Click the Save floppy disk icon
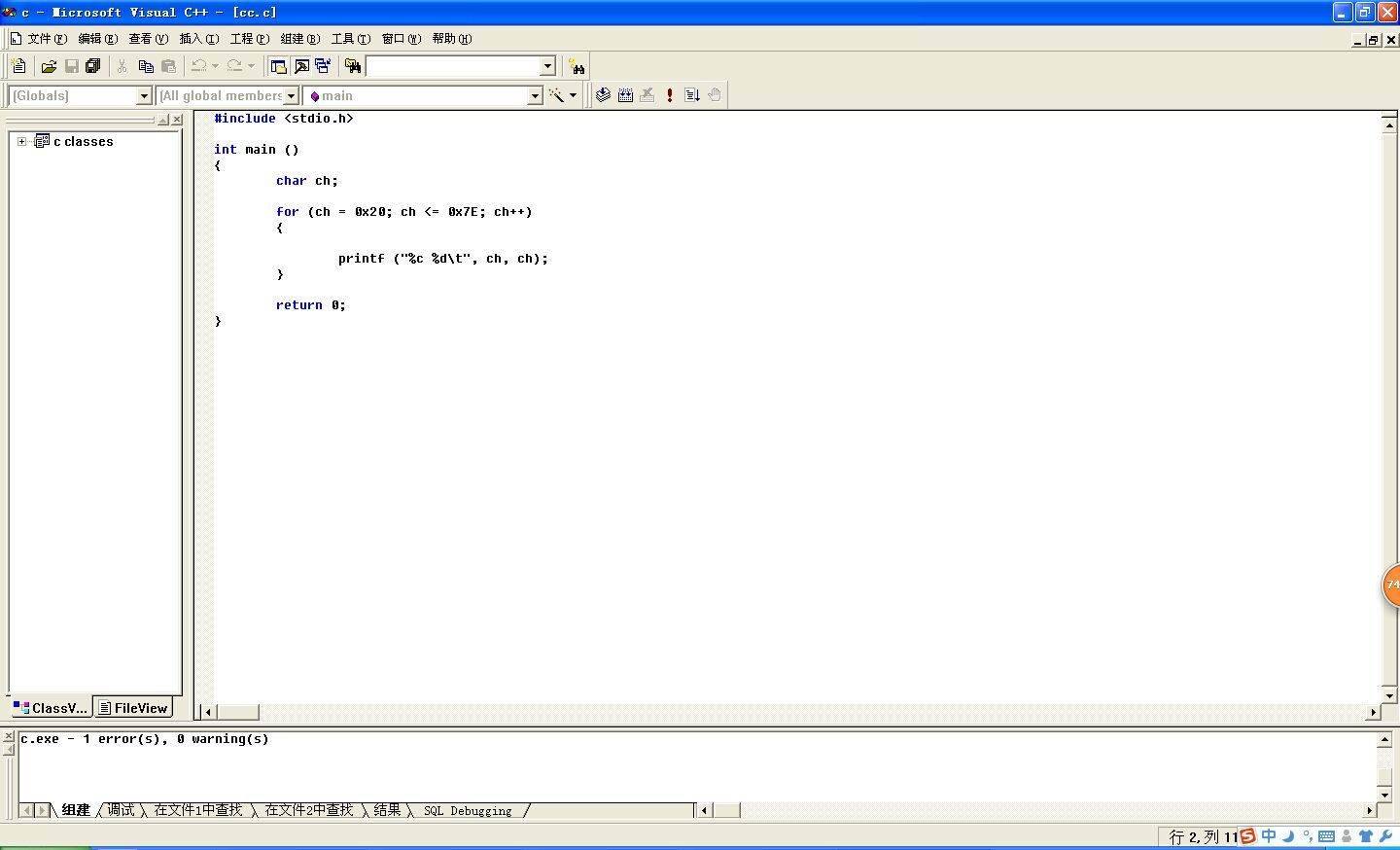 71,66
